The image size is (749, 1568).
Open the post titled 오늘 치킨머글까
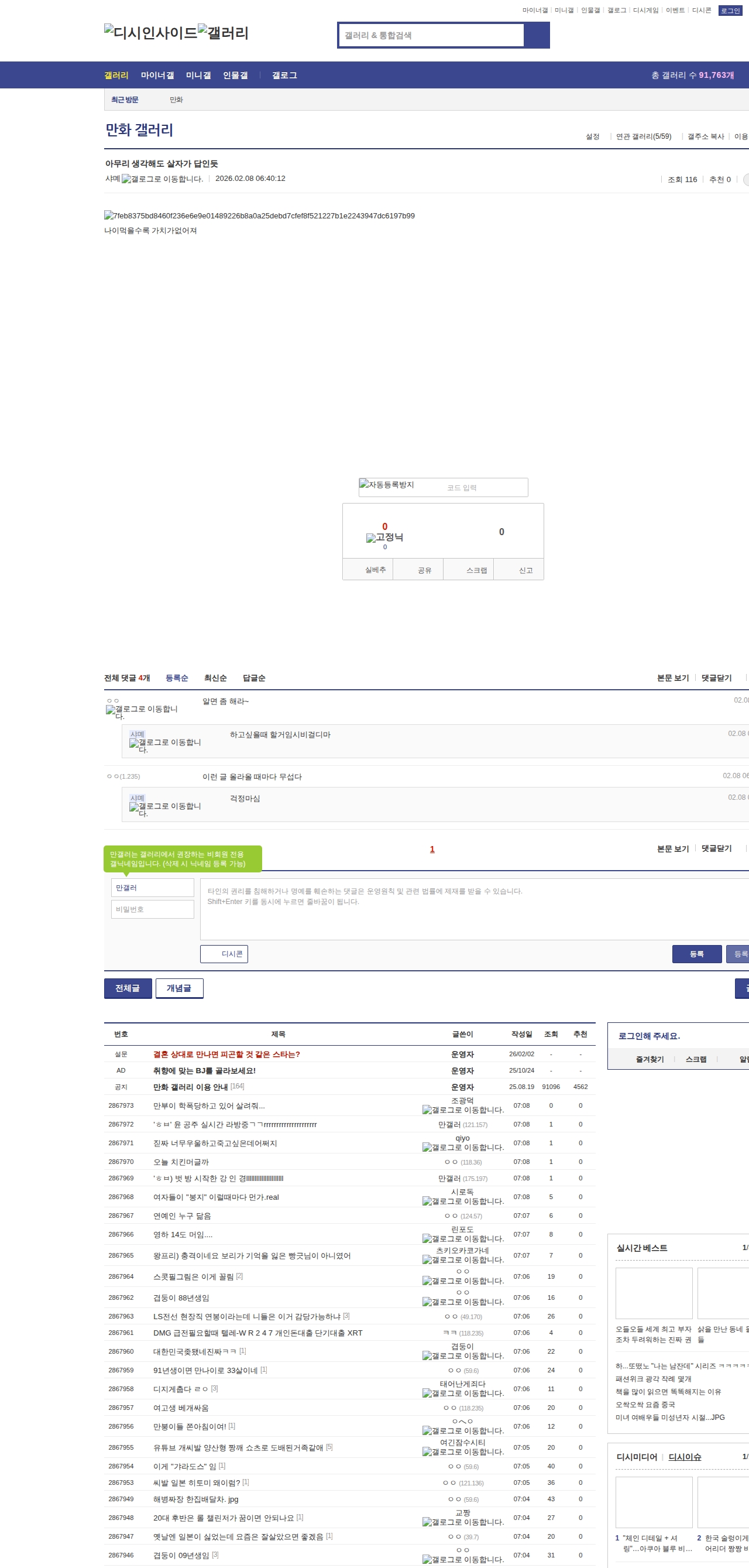point(181,1162)
